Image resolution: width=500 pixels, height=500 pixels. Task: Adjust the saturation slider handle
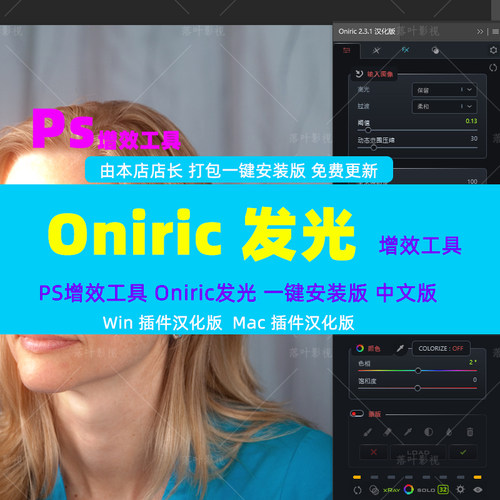pyautogui.click(x=417, y=388)
